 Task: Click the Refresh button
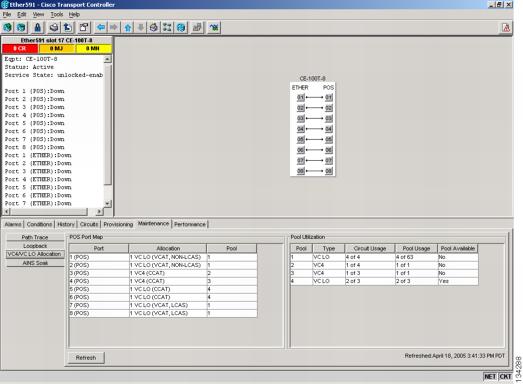point(86,358)
